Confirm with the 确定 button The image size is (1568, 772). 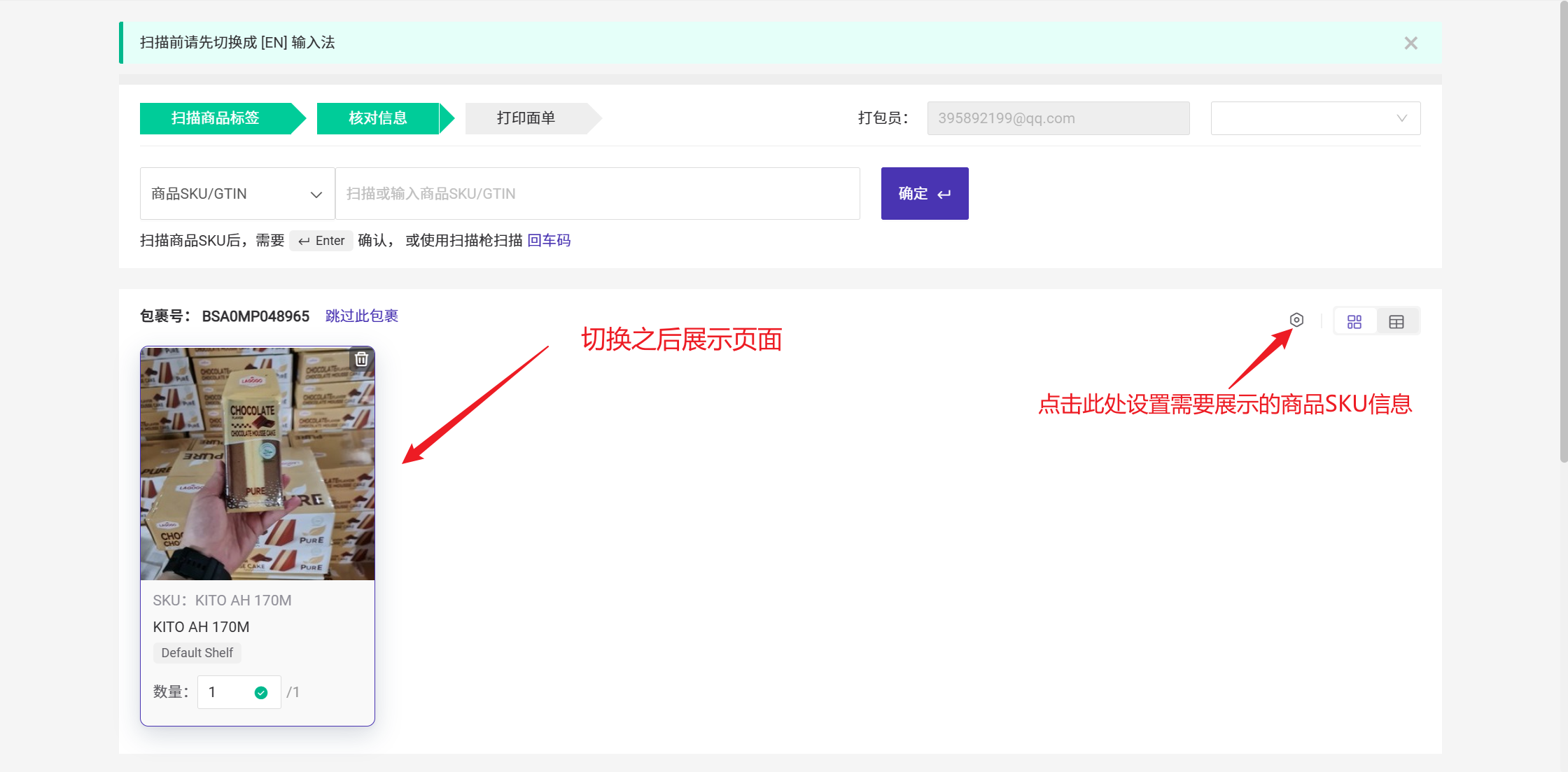925,194
